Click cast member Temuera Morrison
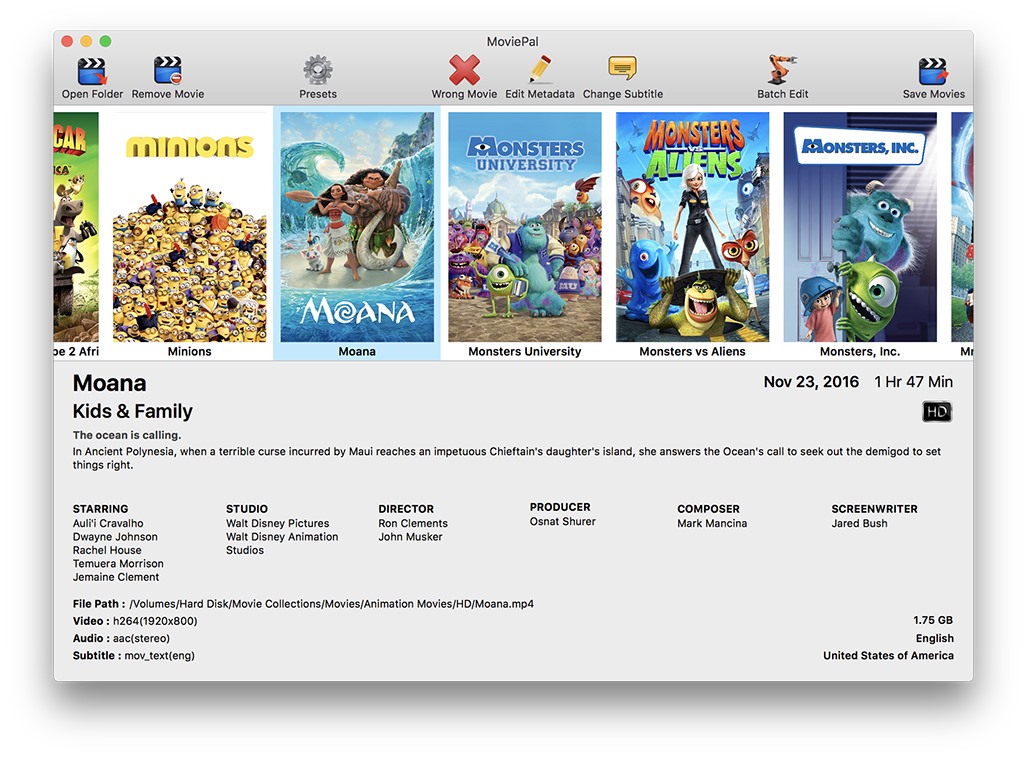This screenshot has height=758, width=1027. click(x=118, y=563)
